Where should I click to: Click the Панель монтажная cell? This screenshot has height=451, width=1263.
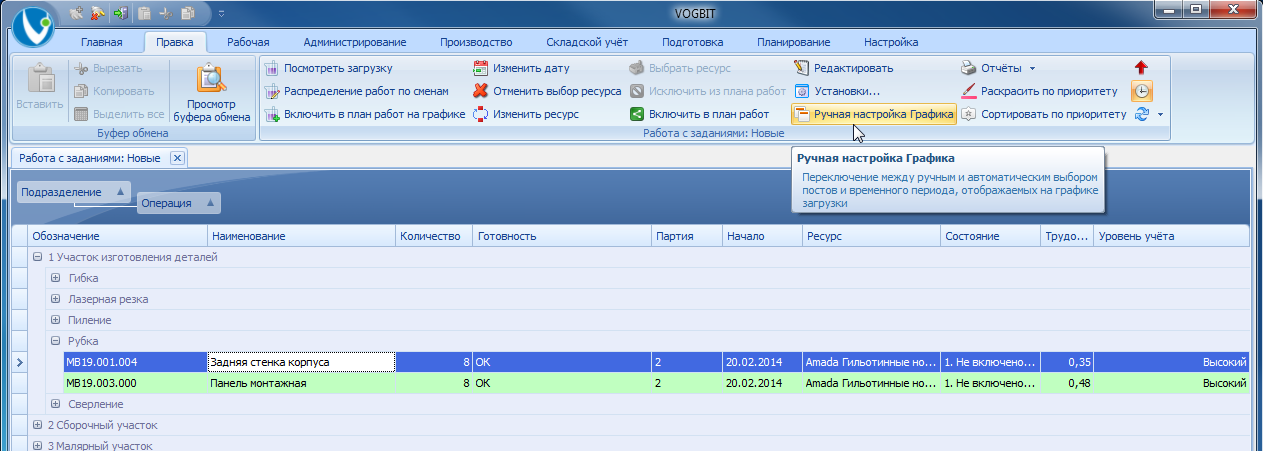(302, 383)
